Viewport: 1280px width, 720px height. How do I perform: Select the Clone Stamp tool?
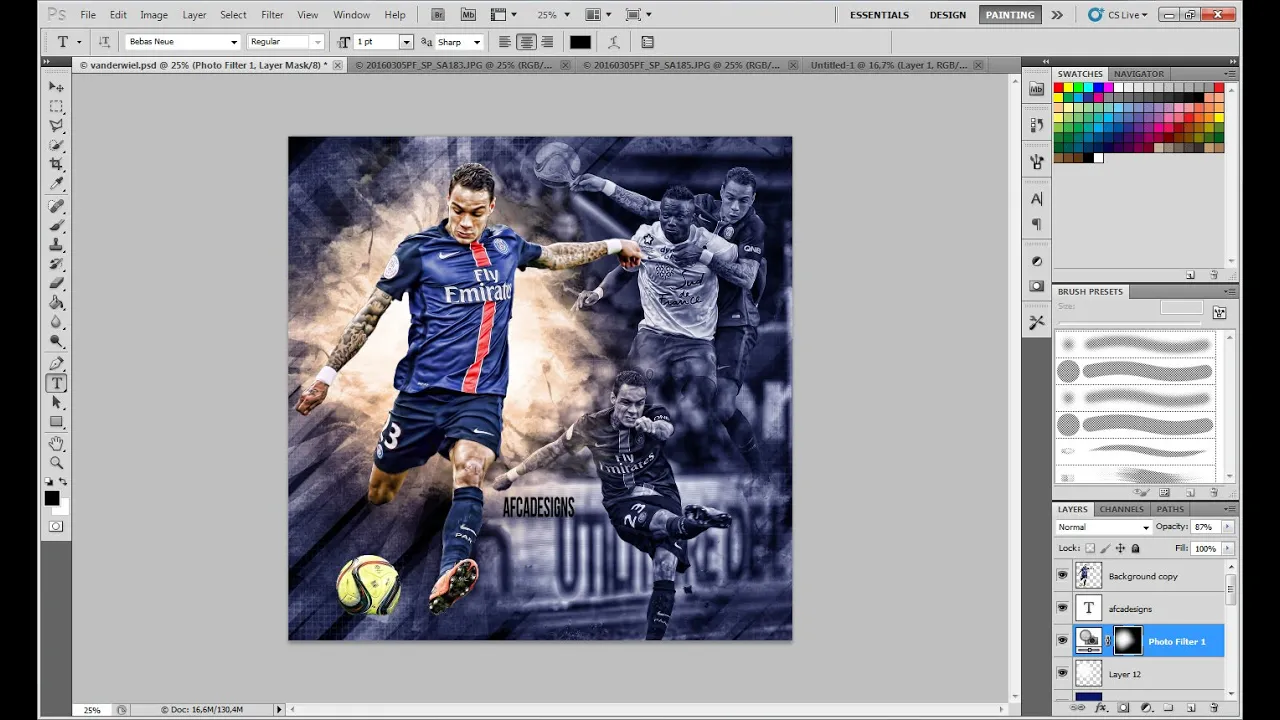pyautogui.click(x=56, y=245)
